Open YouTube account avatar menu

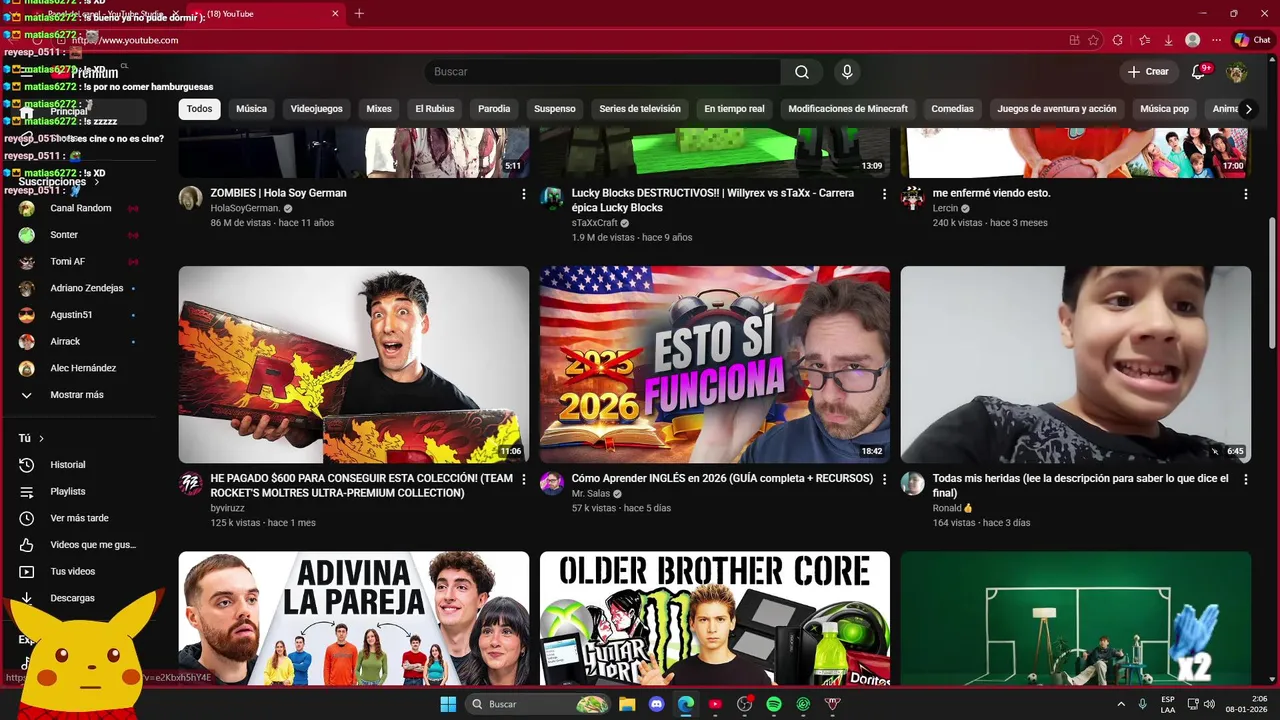(1237, 72)
